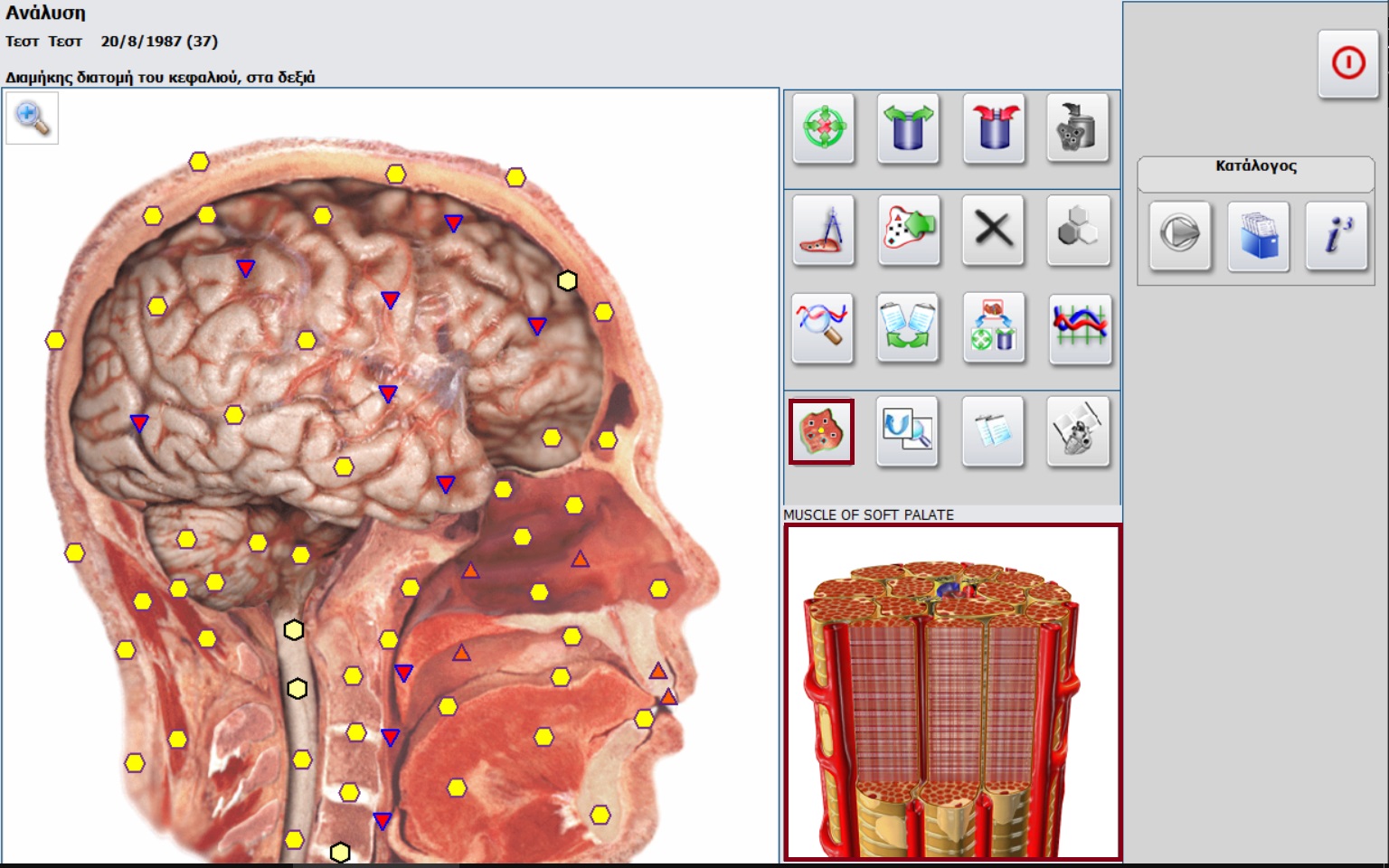
Task: Select the drawing compass tool icon
Action: (x=824, y=230)
